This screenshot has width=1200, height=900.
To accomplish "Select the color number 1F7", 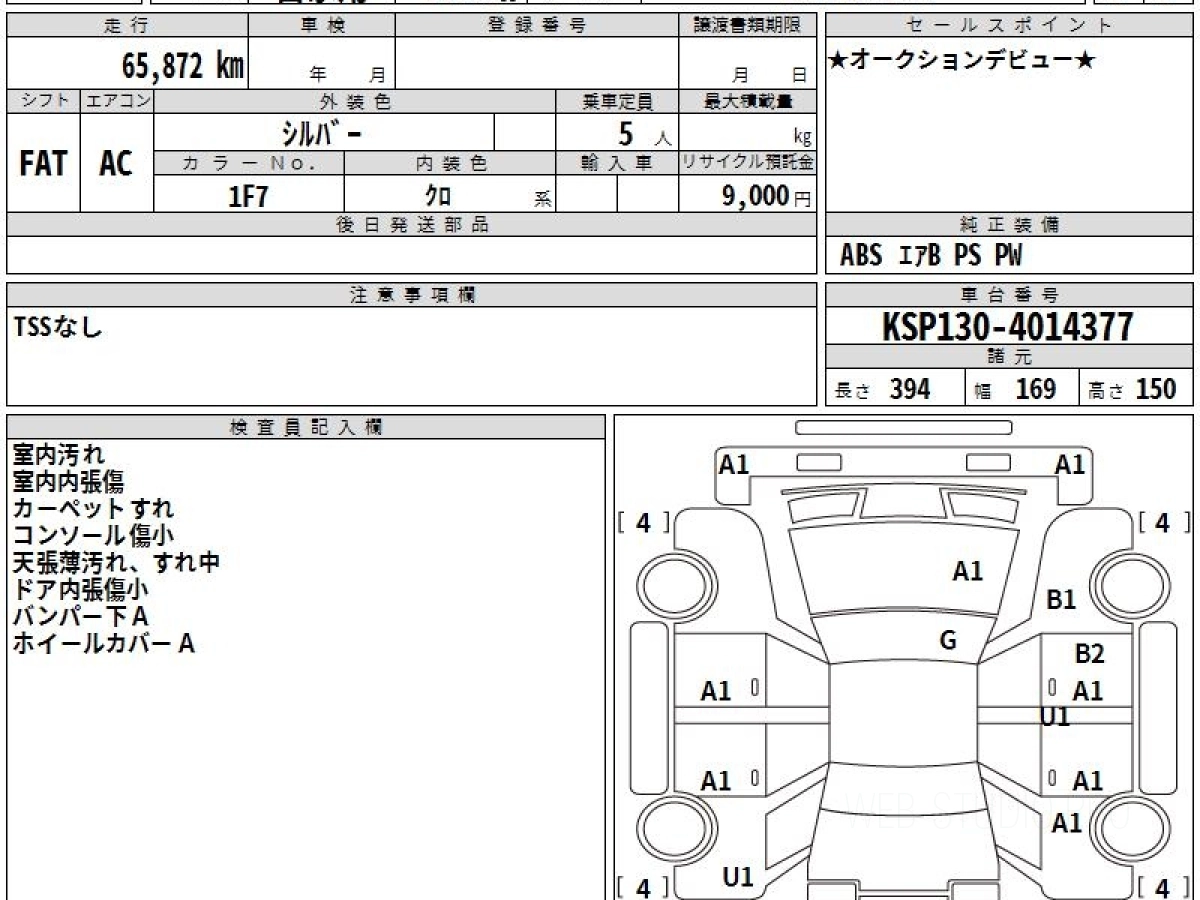I will [249, 197].
